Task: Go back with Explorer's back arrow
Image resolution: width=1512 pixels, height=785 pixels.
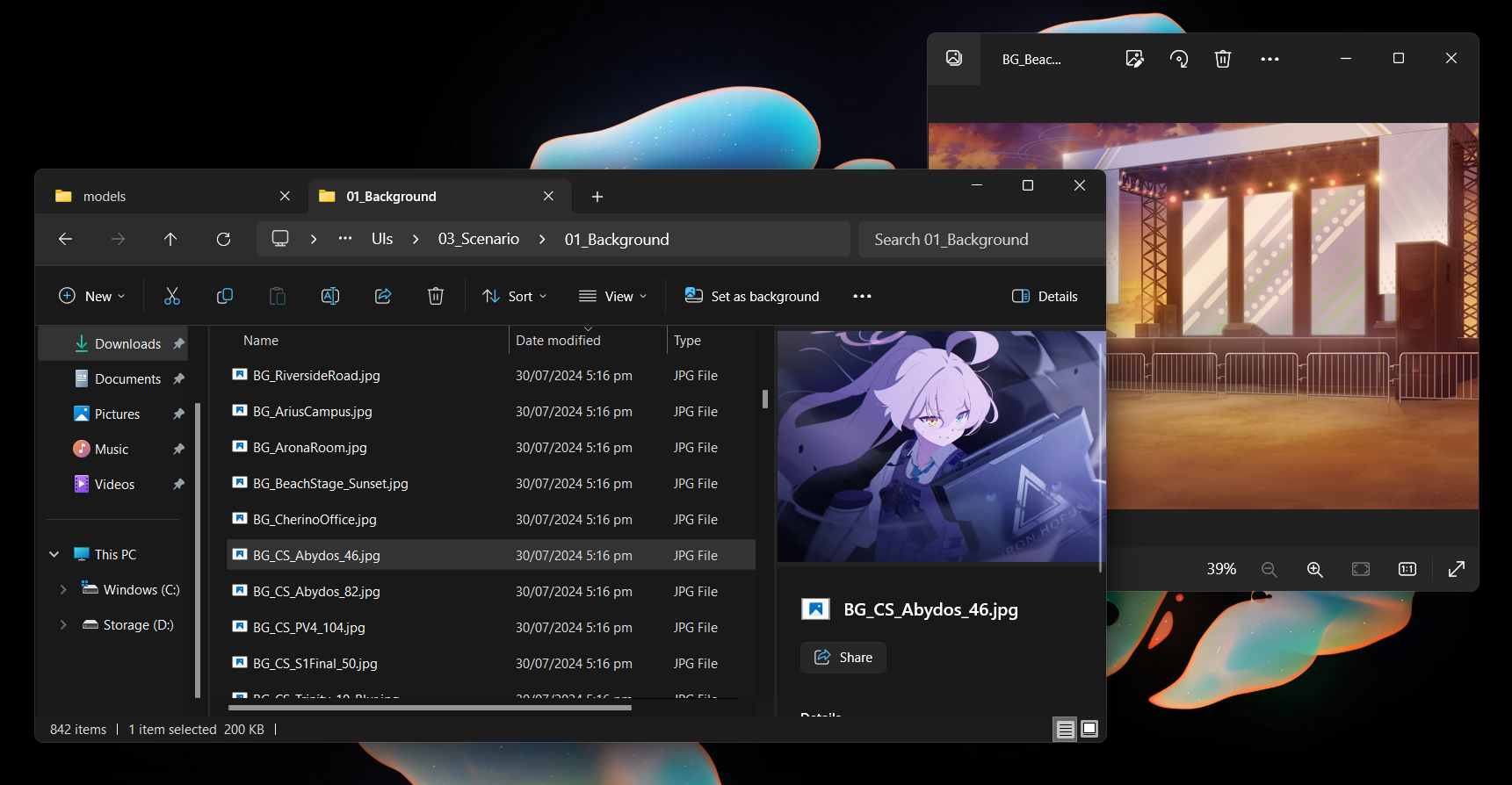Action: point(65,239)
